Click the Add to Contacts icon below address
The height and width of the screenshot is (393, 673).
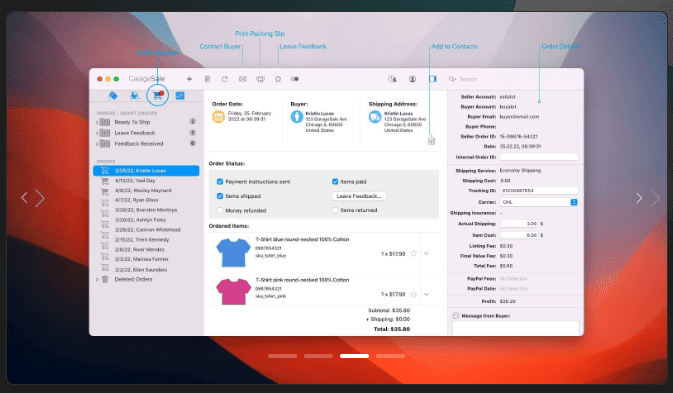click(431, 141)
